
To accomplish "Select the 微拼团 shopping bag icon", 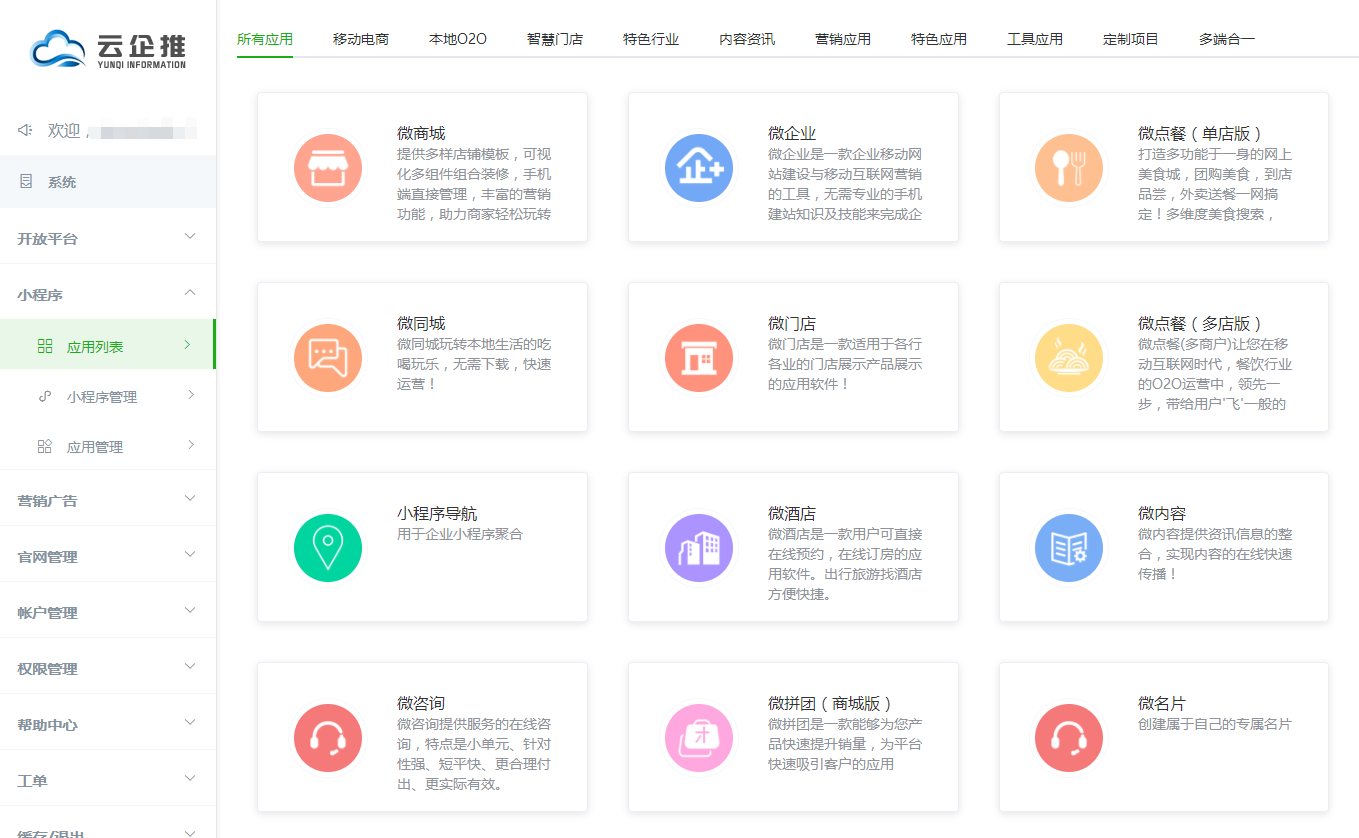I will pyautogui.click(x=698, y=738).
